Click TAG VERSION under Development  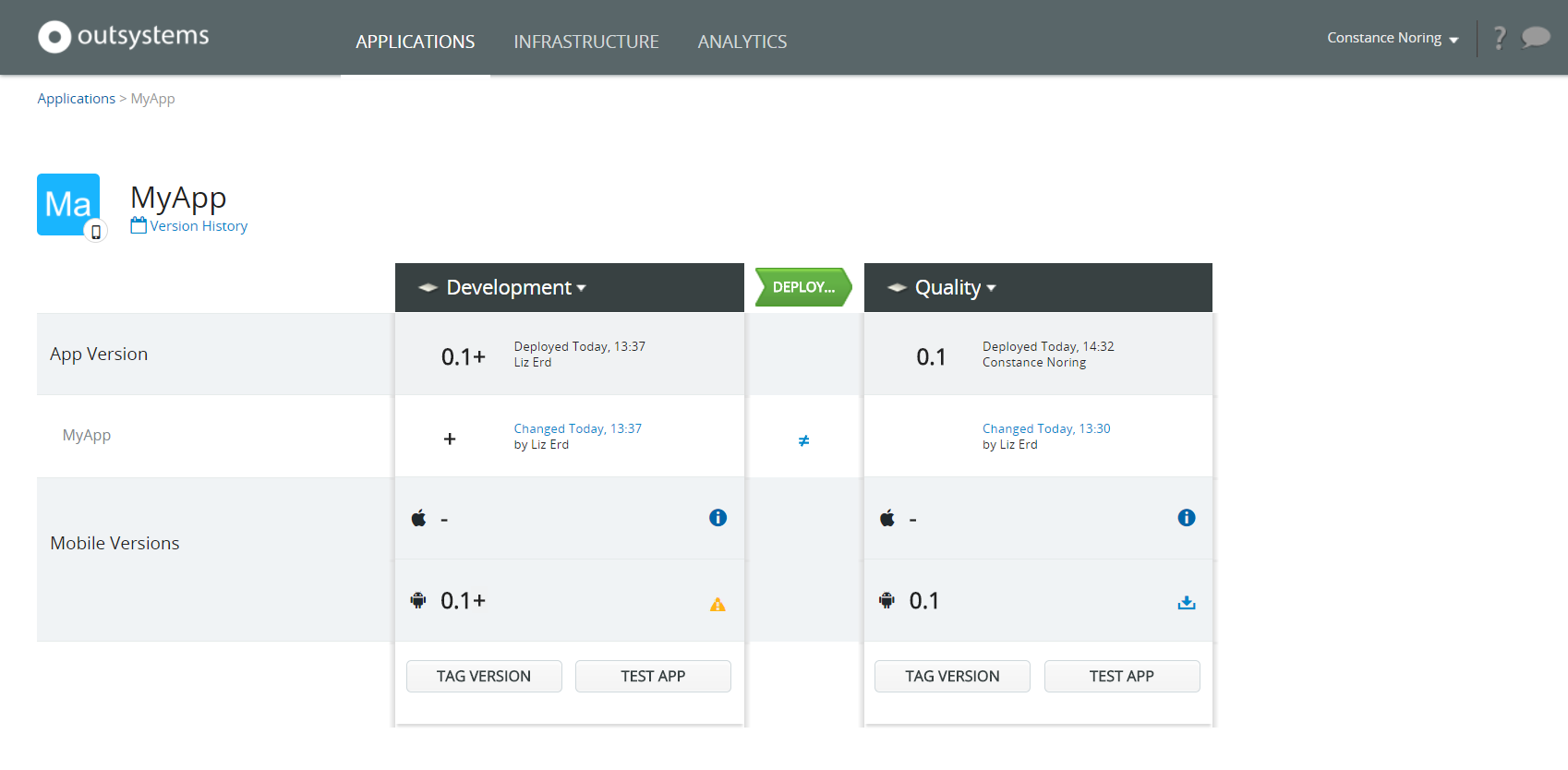coord(484,676)
